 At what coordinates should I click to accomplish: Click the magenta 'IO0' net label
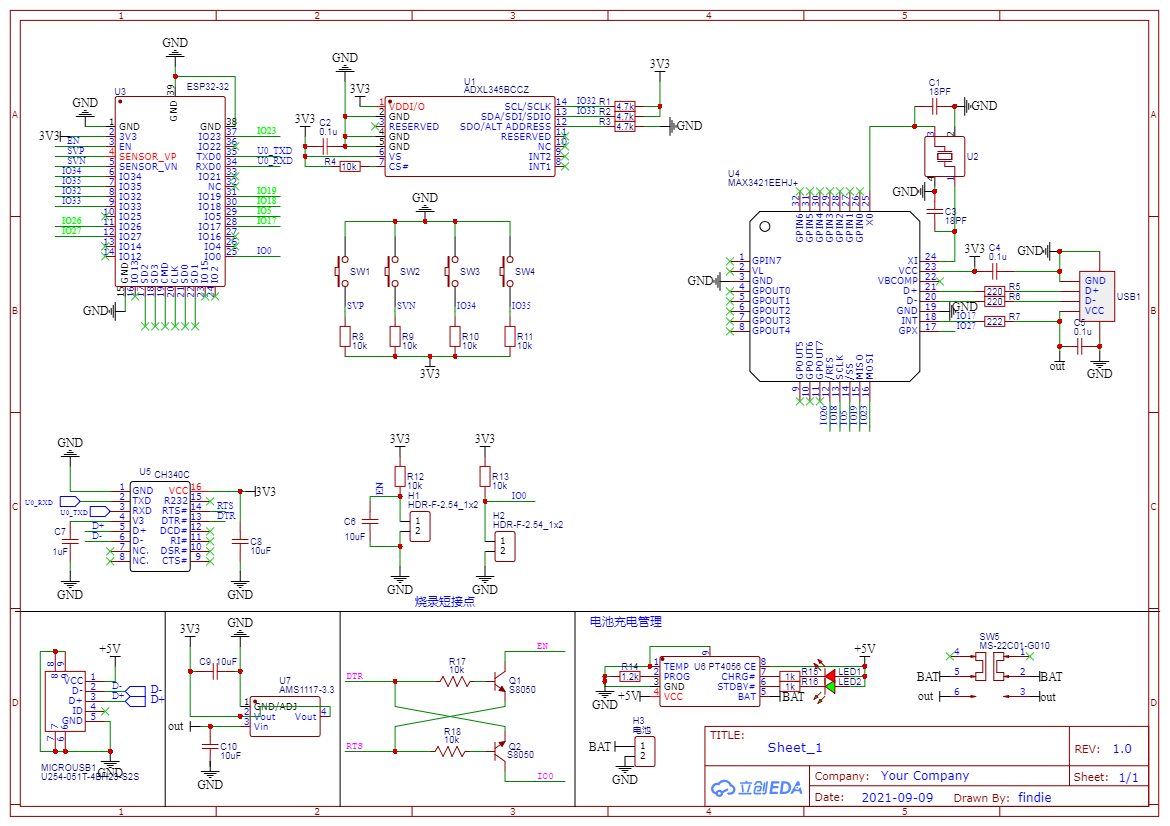point(545,776)
